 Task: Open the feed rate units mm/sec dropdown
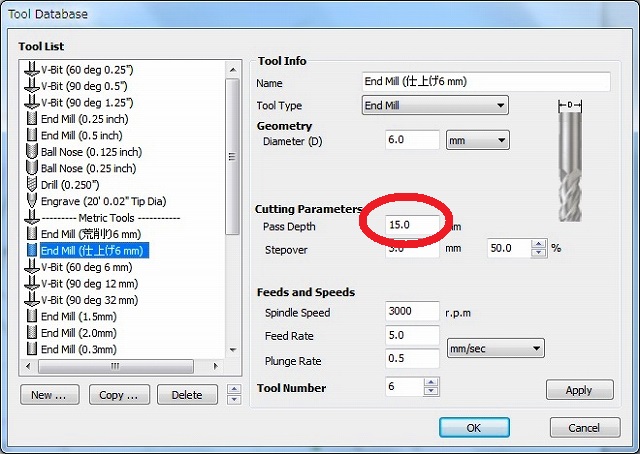point(494,349)
